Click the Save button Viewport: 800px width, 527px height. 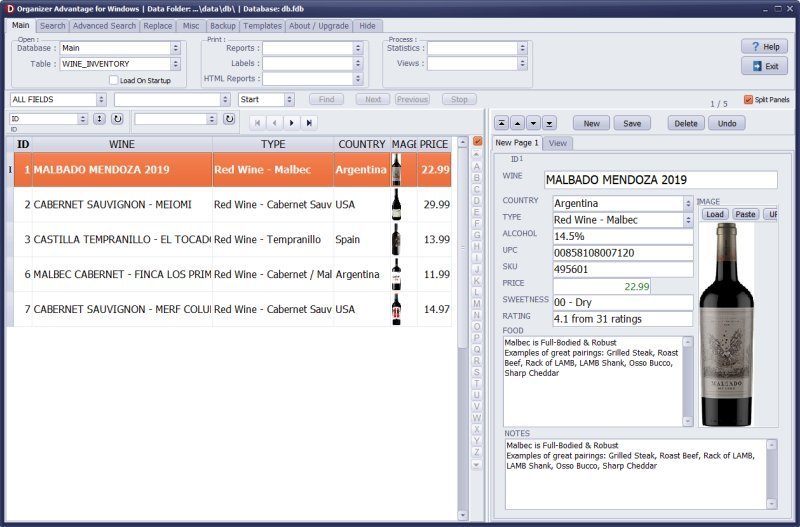(632, 123)
